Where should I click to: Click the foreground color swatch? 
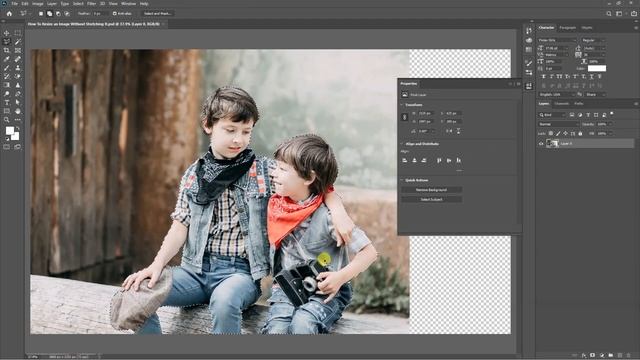[x=9, y=131]
